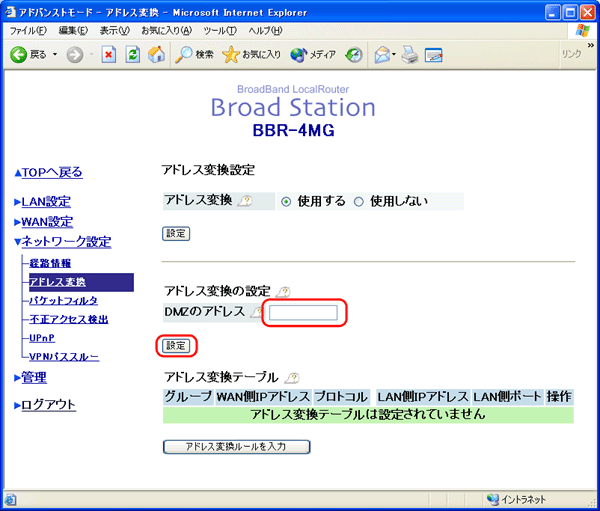The image size is (600, 511).
Task: Click 設定 button below アドレス変換 radio options
Action: tap(176, 233)
